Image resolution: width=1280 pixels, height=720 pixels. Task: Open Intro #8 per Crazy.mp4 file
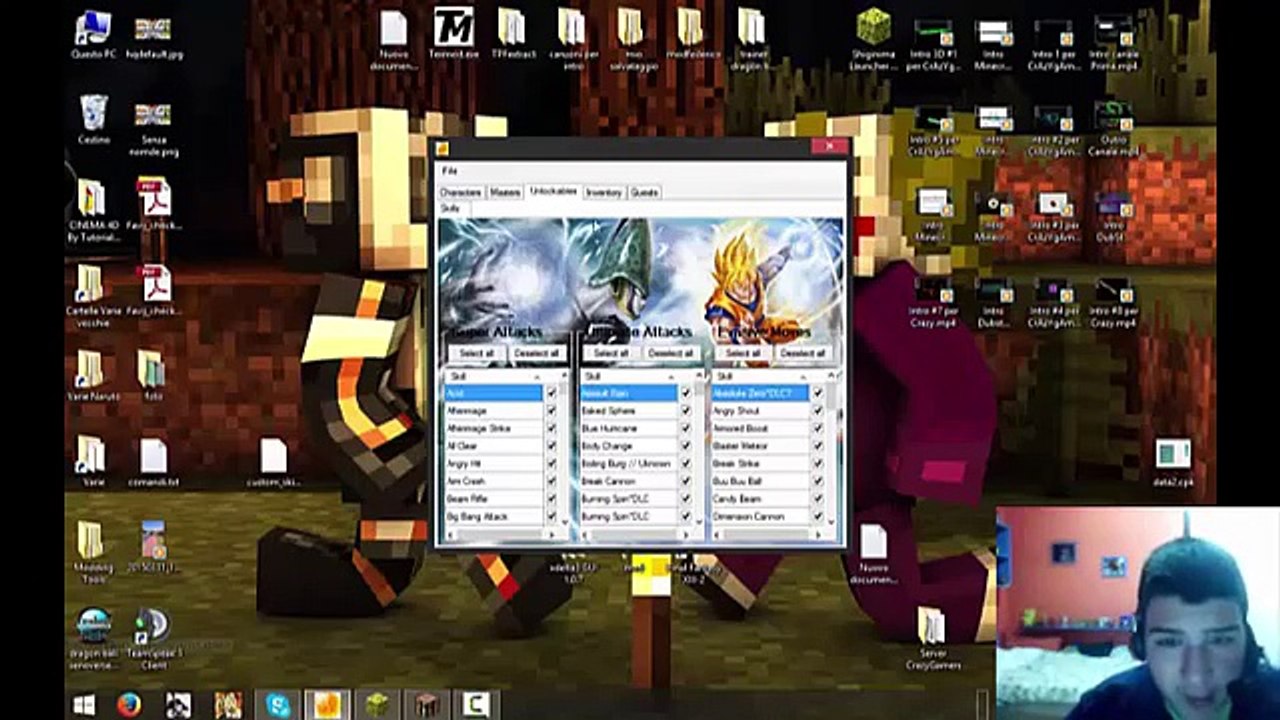[x=1113, y=303]
